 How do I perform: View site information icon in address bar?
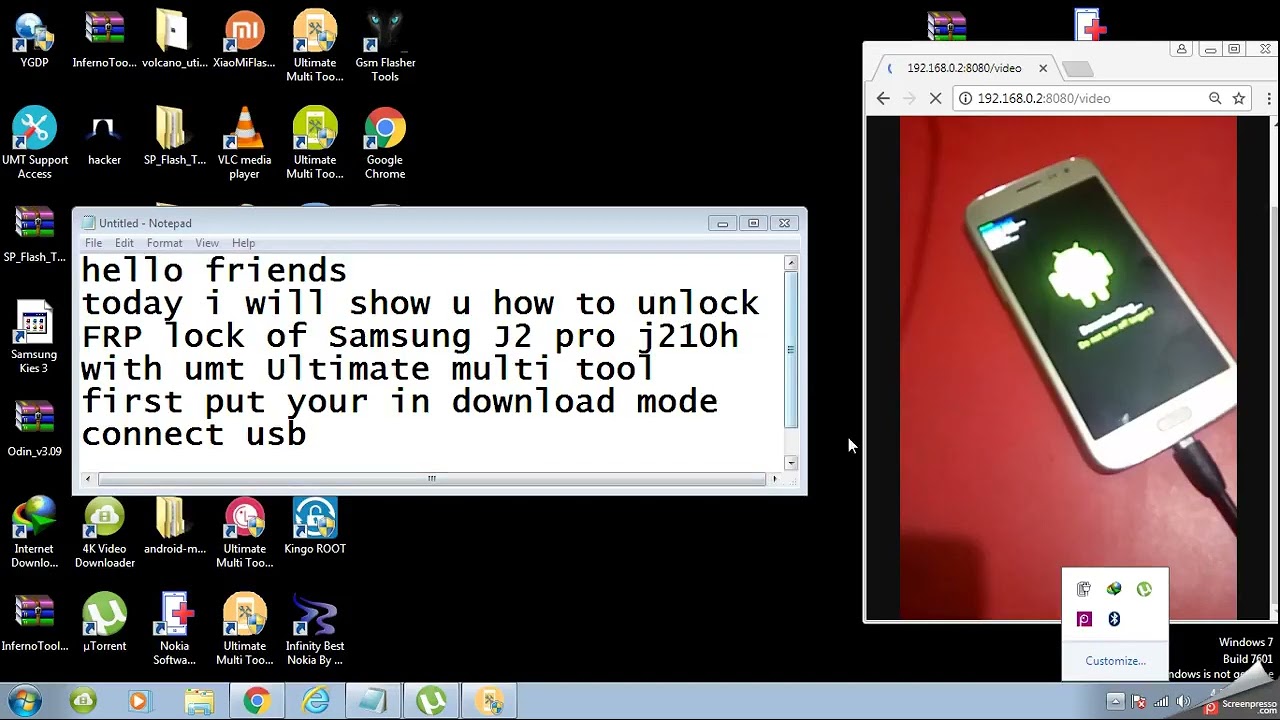965,98
